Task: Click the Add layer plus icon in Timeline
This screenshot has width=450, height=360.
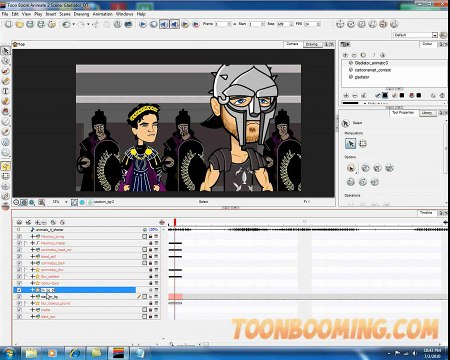Action: tap(38, 222)
